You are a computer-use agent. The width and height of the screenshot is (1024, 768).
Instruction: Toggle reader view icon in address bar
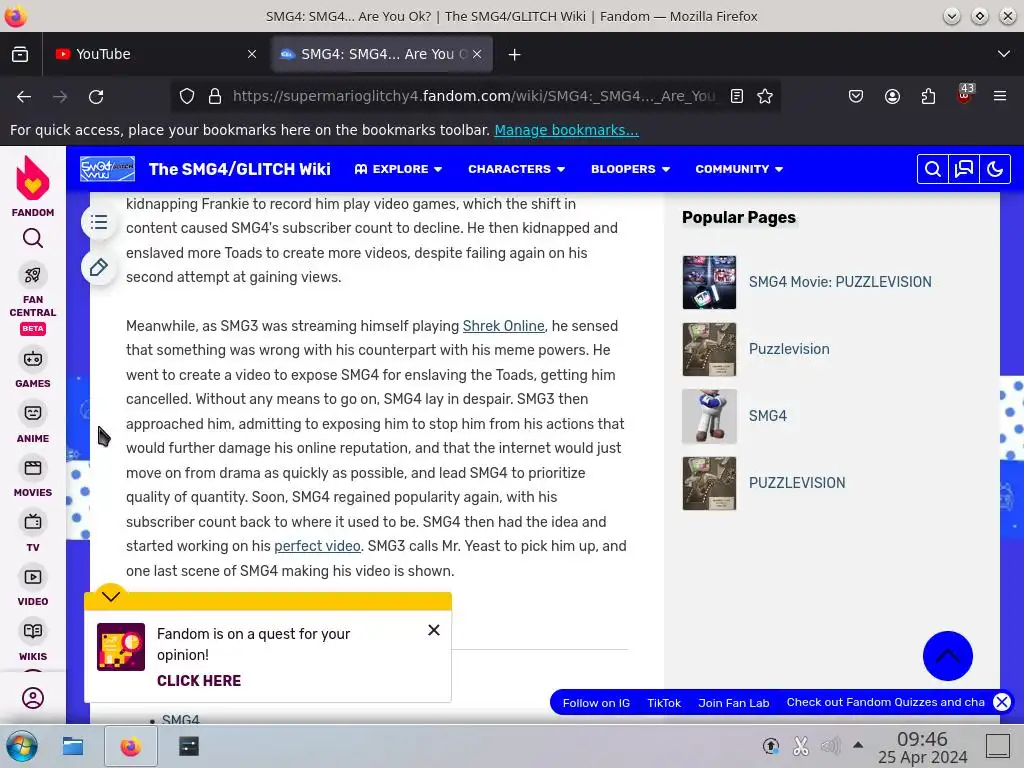point(737,97)
